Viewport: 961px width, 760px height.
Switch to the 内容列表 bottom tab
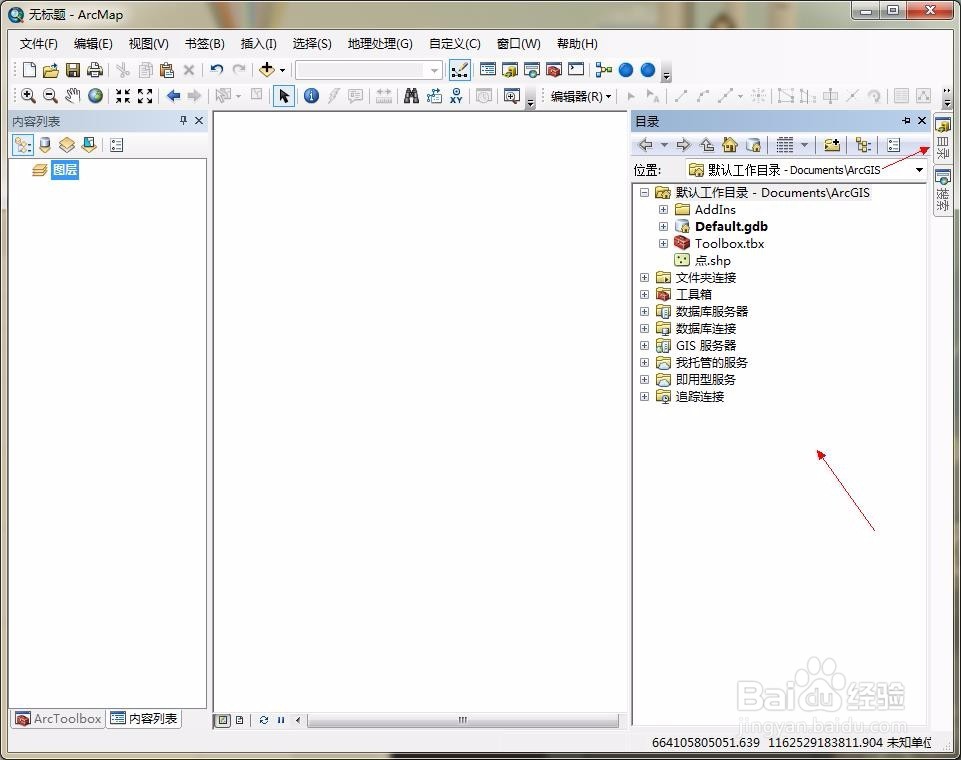(x=145, y=718)
